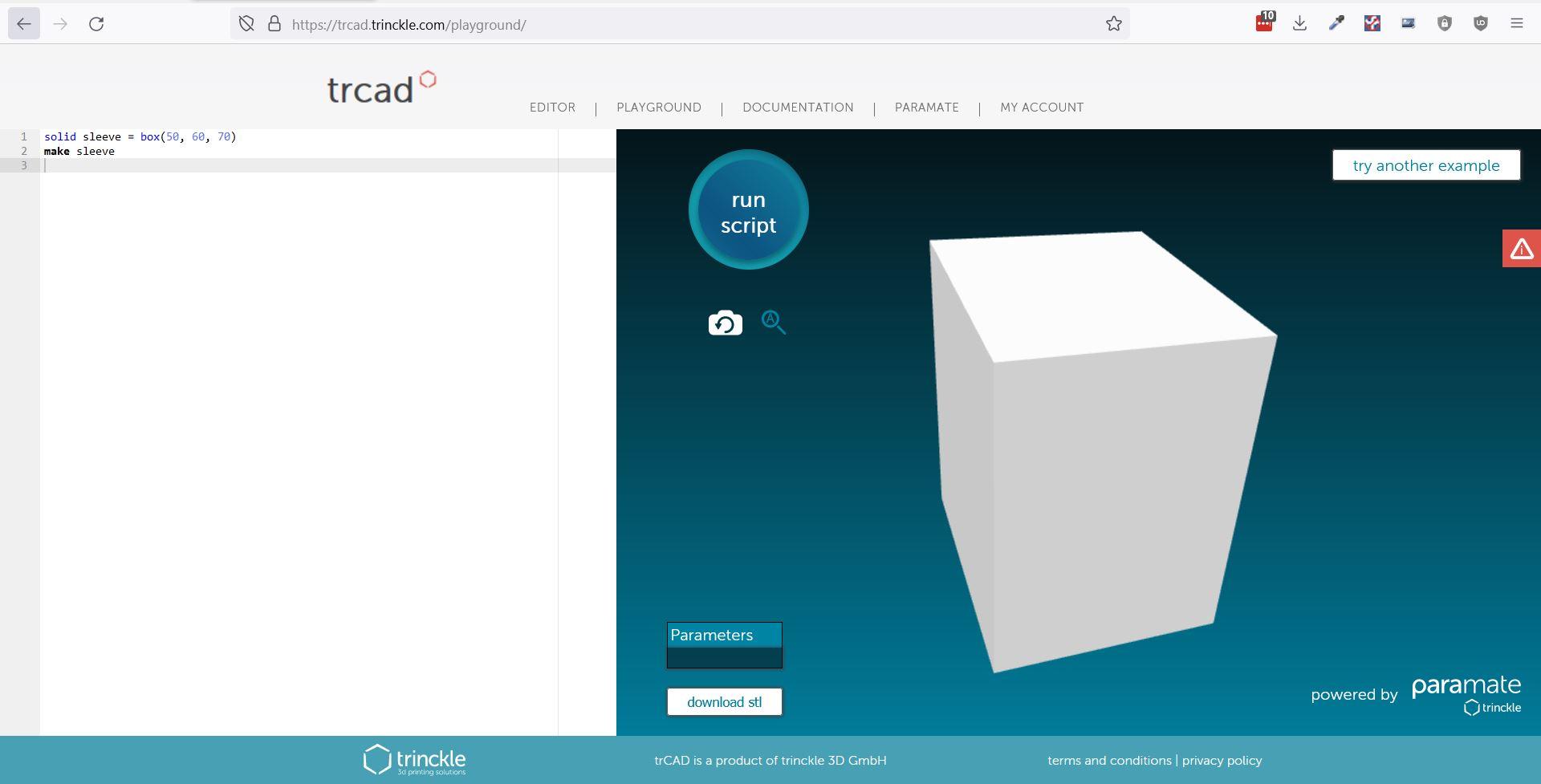Click the color picker extension icon
1541x784 pixels.
pyautogui.click(x=1336, y=22)
